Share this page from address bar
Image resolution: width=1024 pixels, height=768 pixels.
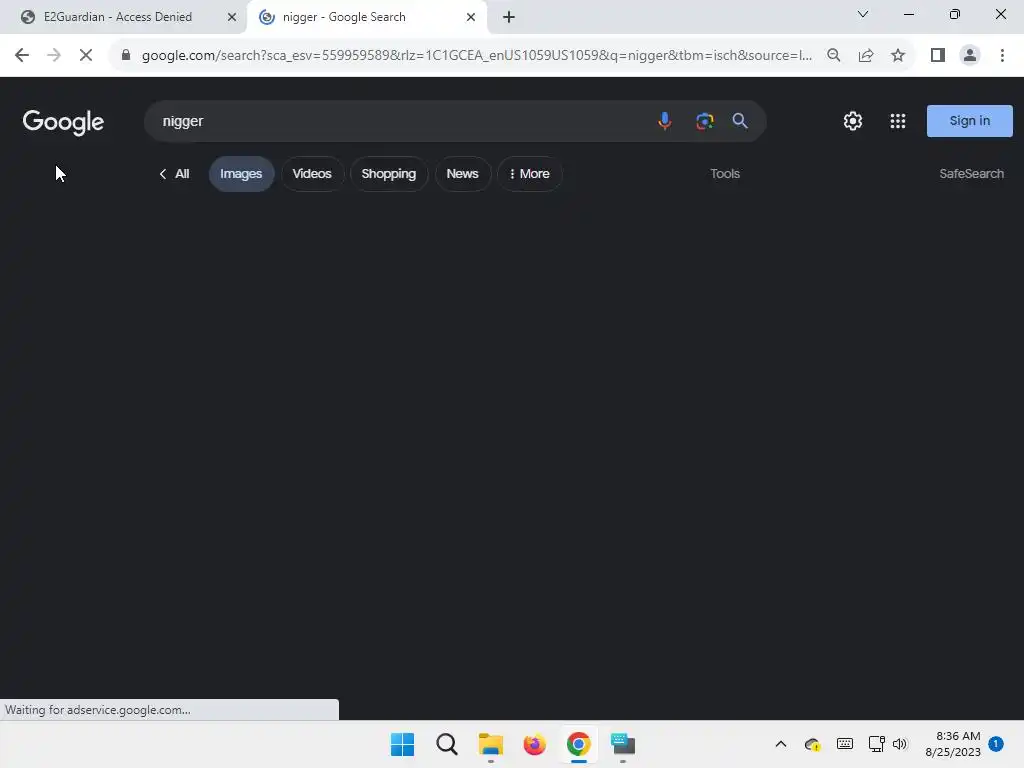coord(866,56)
